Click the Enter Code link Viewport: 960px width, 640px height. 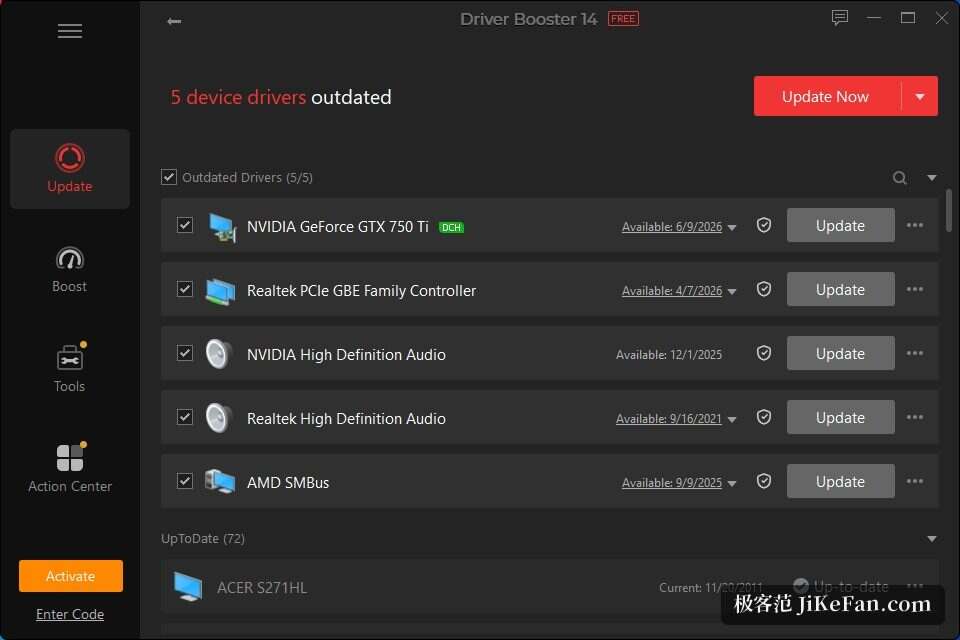70,614
